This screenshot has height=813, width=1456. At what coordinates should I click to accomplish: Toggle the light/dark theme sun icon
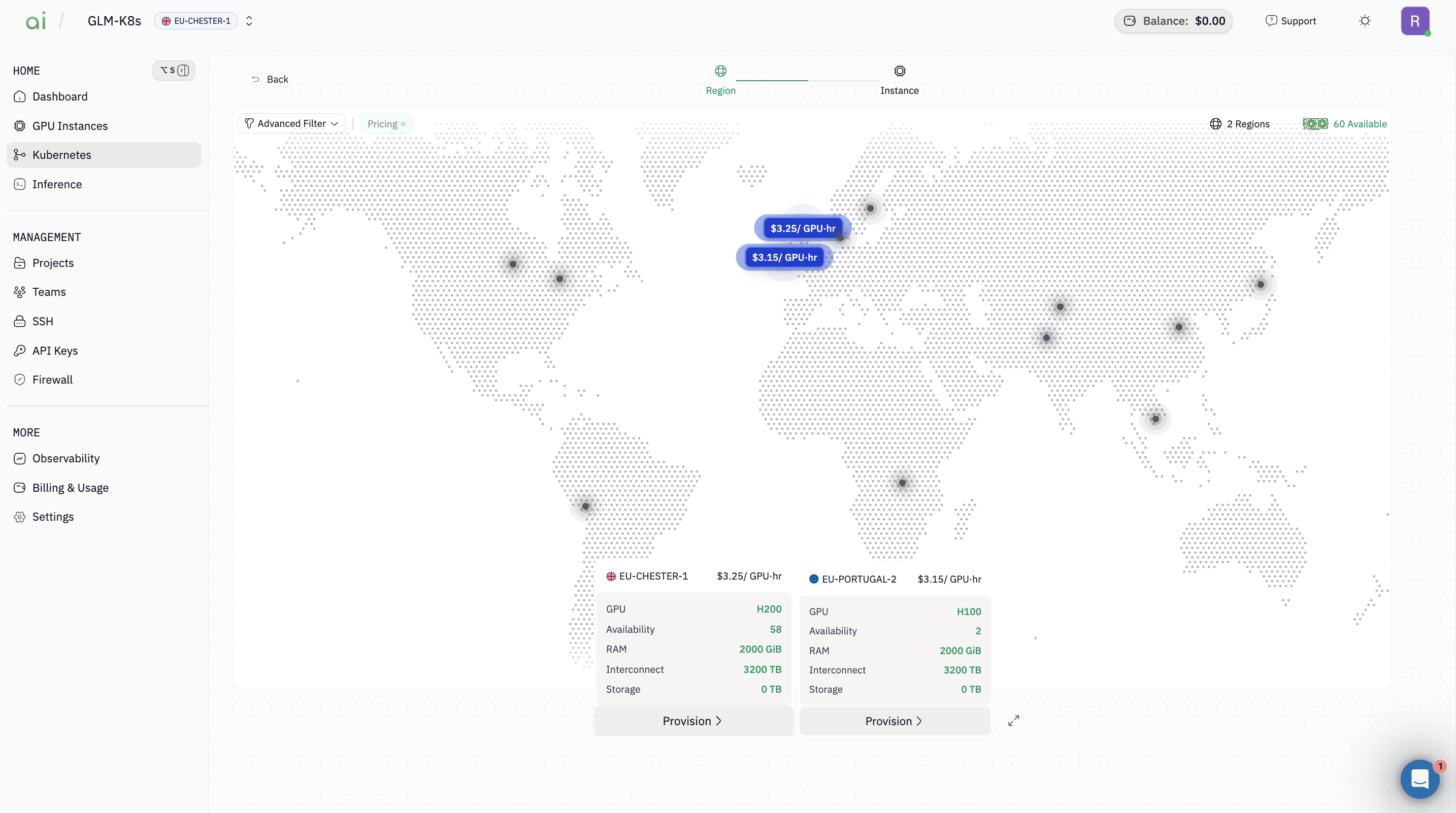coord(1365,21)
